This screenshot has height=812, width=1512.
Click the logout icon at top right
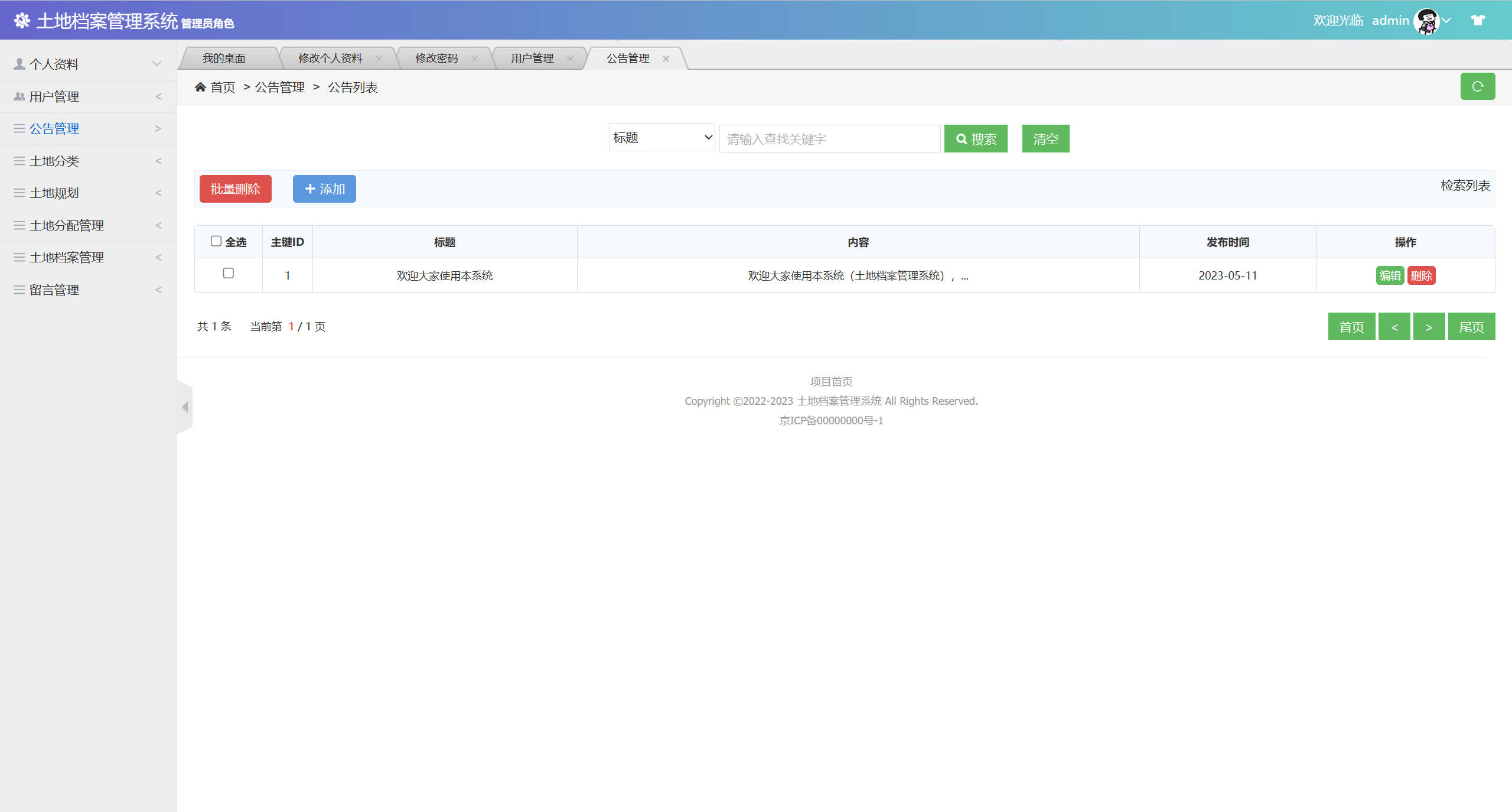point(1478,20)
